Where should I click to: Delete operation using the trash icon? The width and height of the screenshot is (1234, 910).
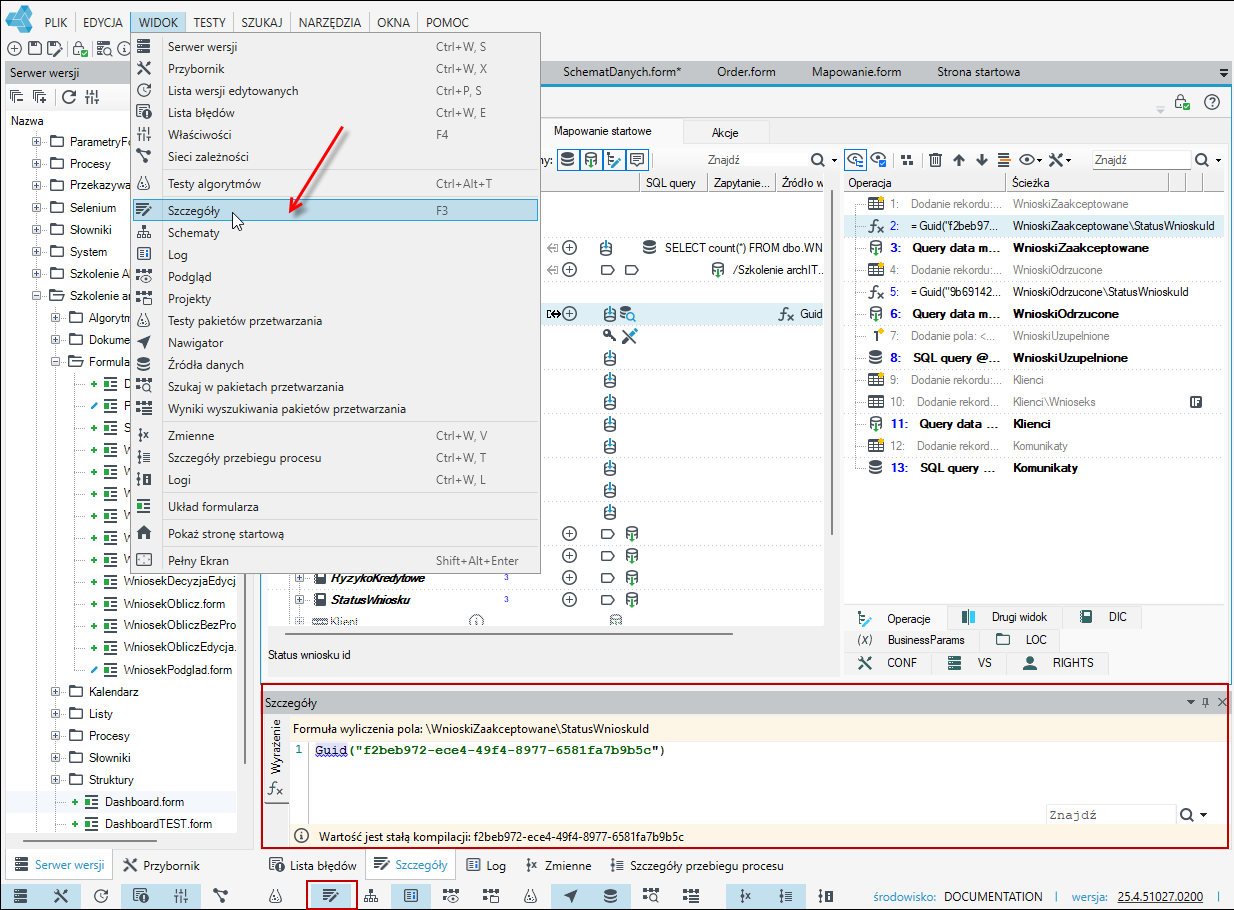point(935,160)
